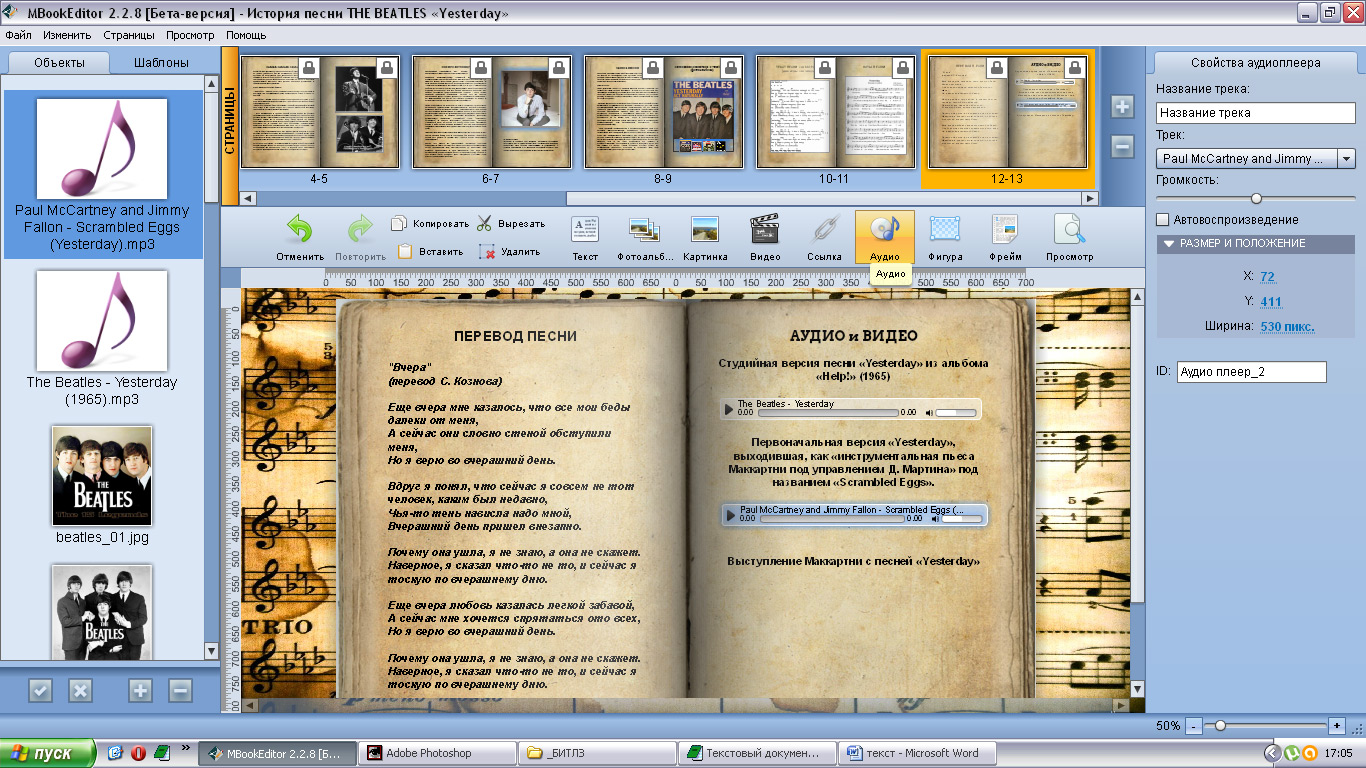Select the beatles_01.jpg object
The image size is (1366, 768).
pyautogui.click(x=102, y=485)
